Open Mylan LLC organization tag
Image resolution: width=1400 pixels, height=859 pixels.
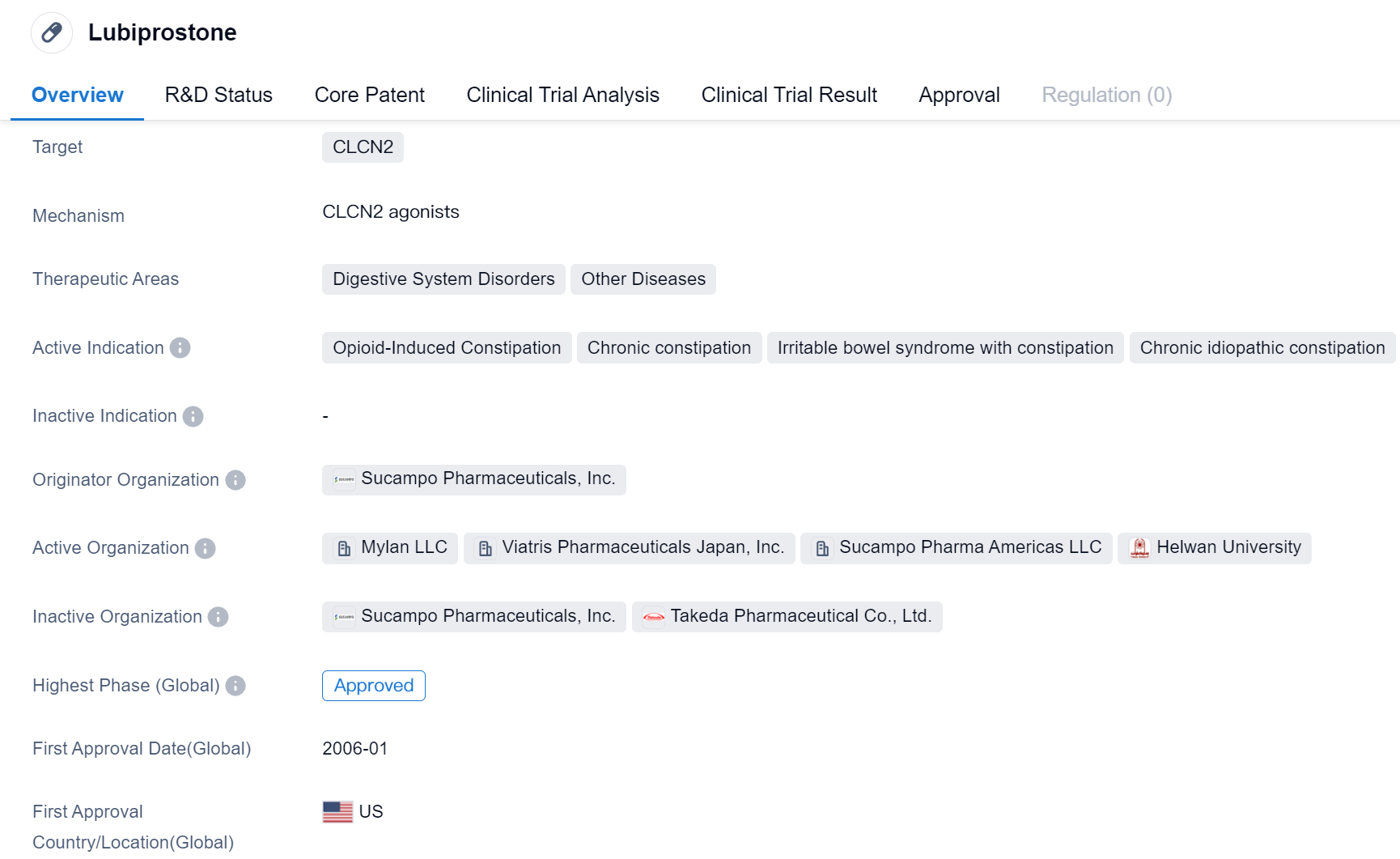point(390,548)
